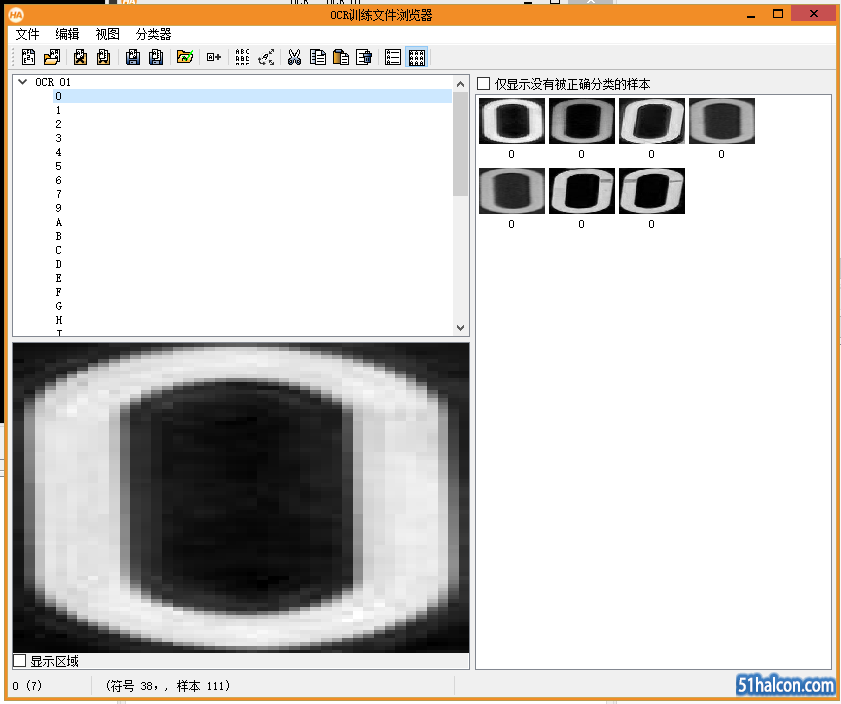Screen dimensions: 841x704
Task: Select the last sample thumbnail in second row
Action: click(652, 191)
